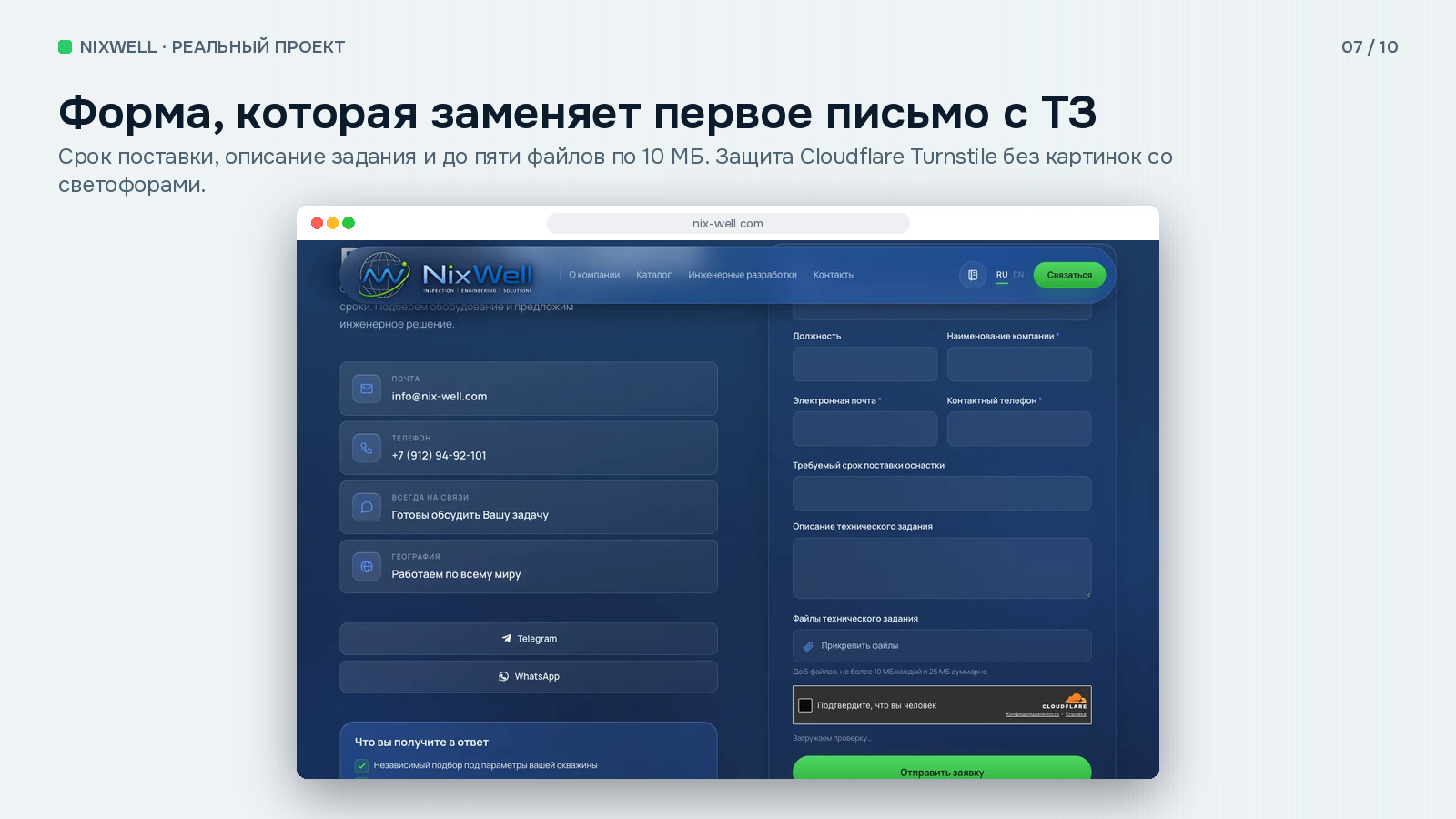Click the Конфиденциальность link in Cloudflare widget

pos(1032,714)
